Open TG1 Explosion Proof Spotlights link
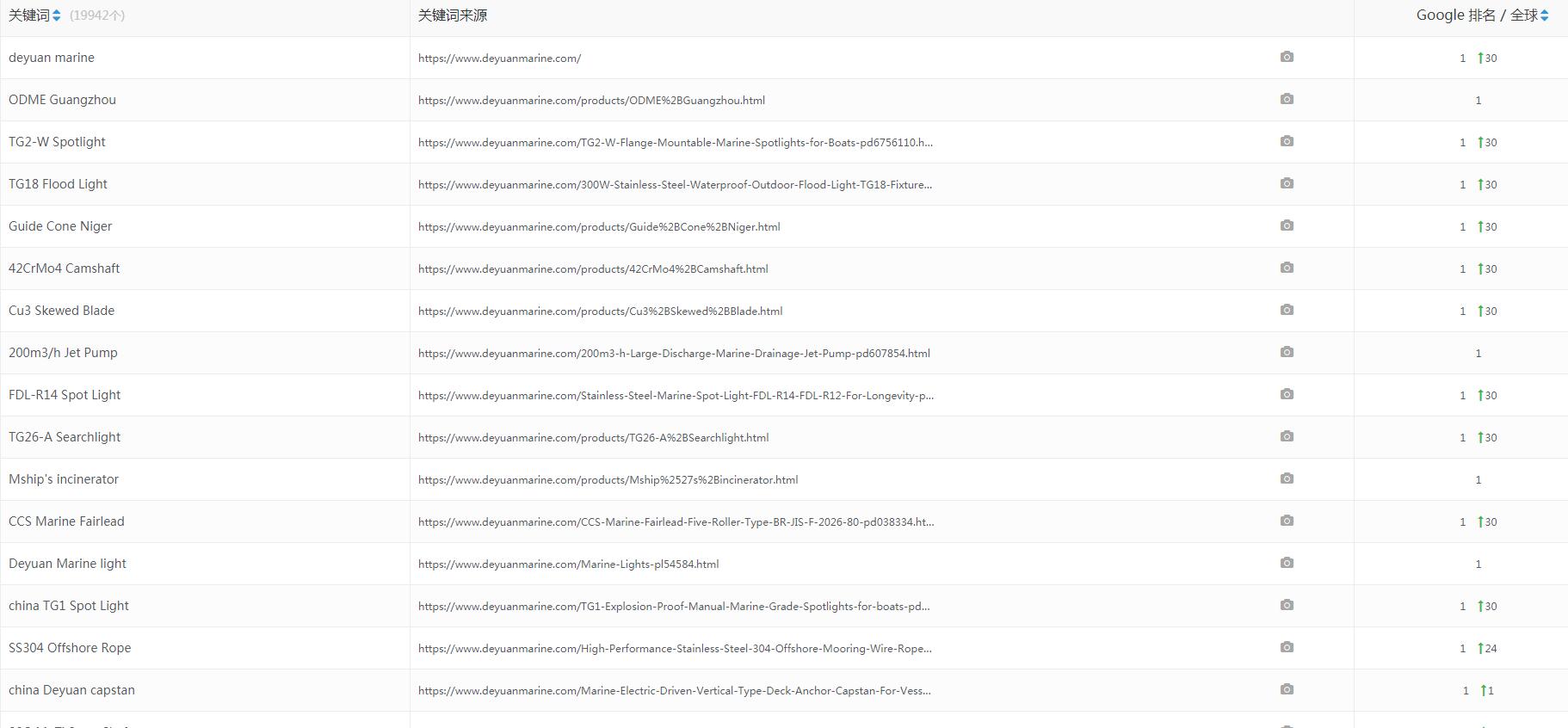 click(674, 607)
